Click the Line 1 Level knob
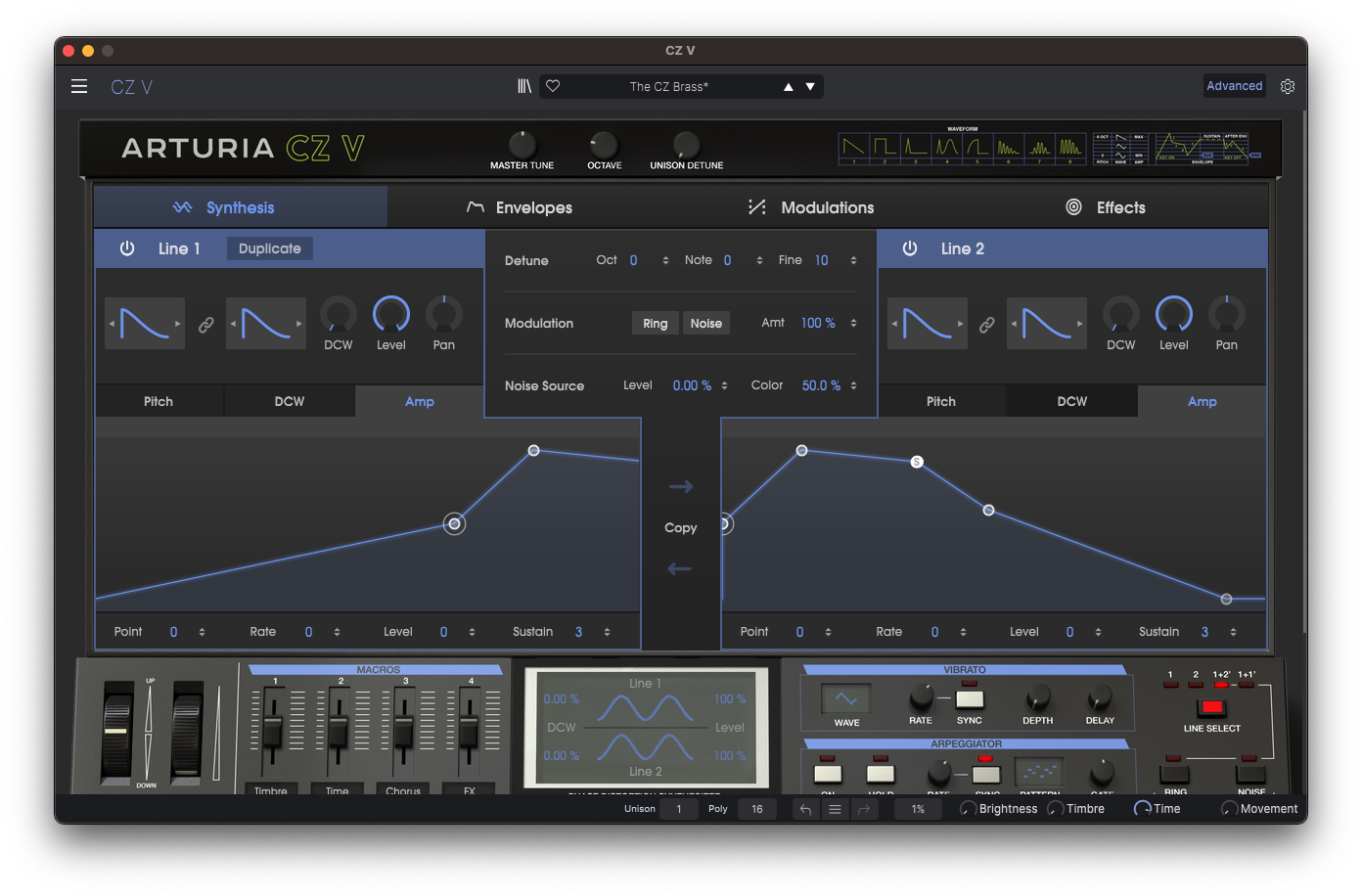Viewport: 1362px width, 896px height. point(391,315)
